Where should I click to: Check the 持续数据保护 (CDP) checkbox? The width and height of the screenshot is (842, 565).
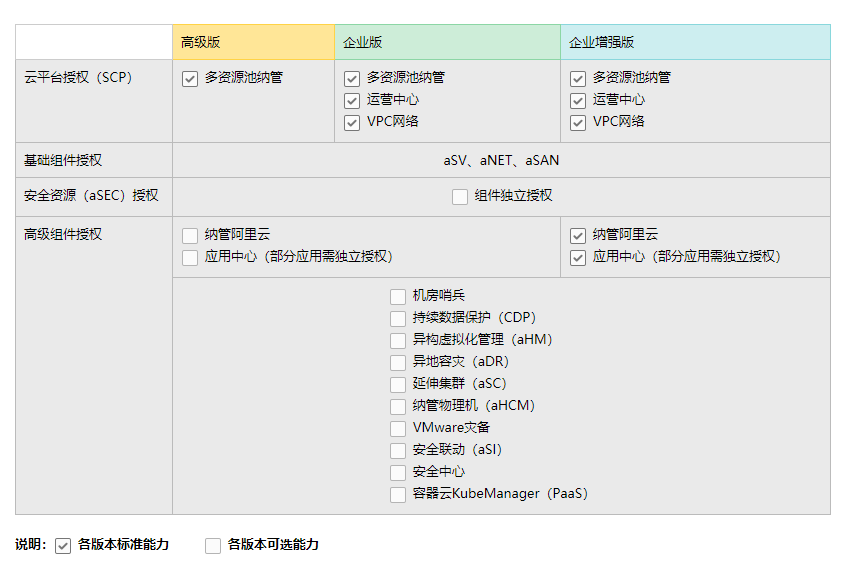[398, 318]
